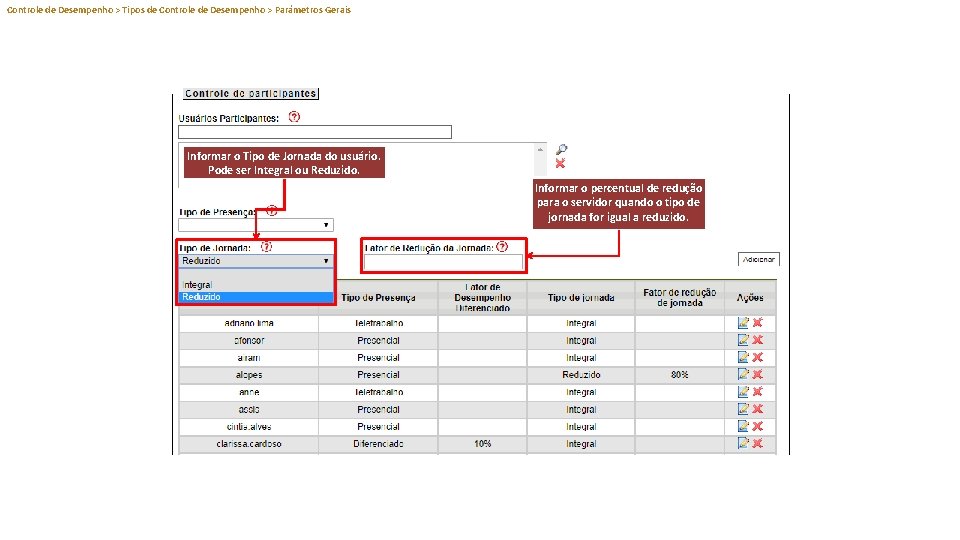Click the Tipo de Presença column header
The width and height of the screenshot is (960, 540).
point(378,298)
